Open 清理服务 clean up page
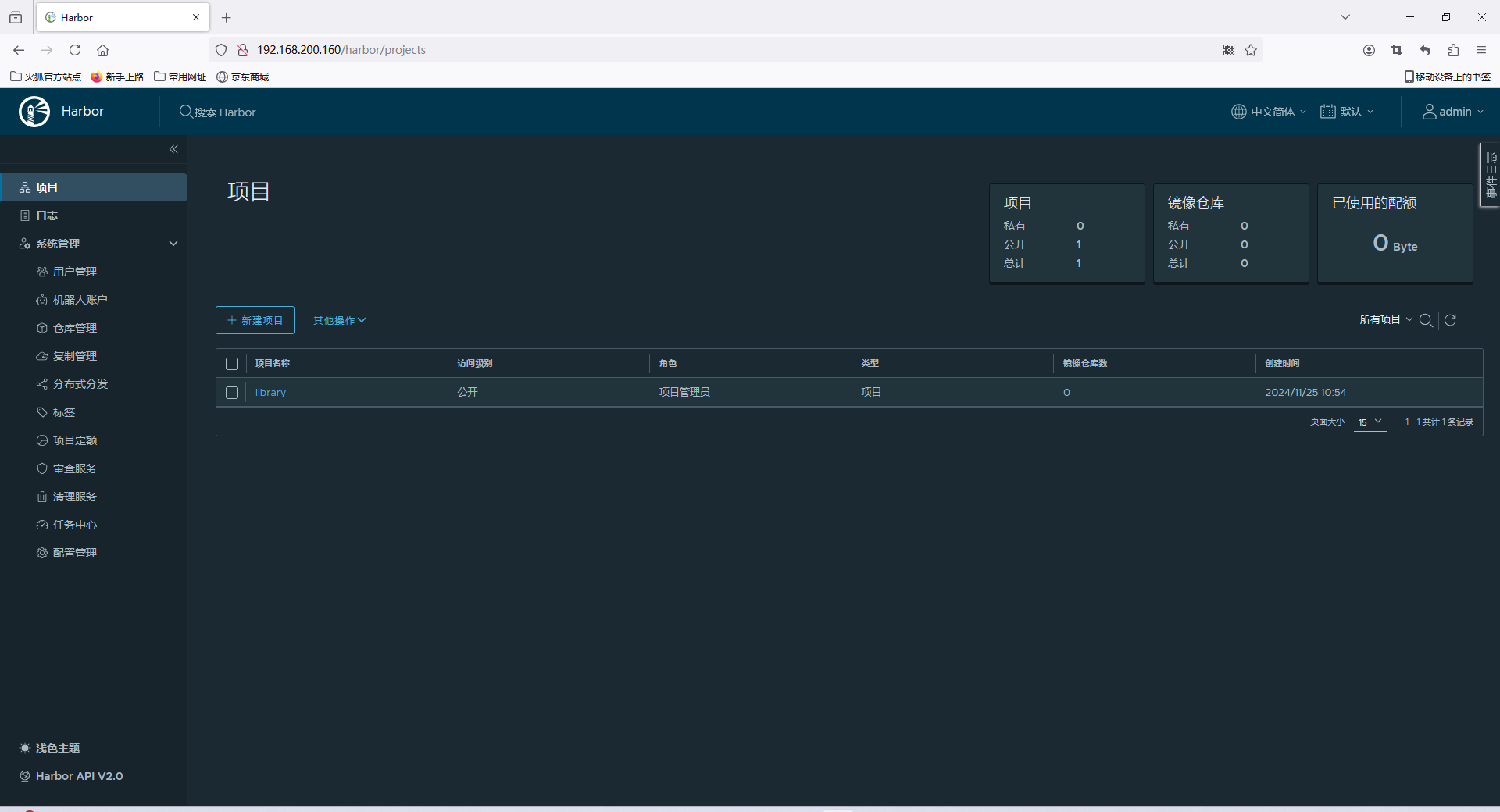Viewport: 1500px width, 812px height. pos(75,497)
